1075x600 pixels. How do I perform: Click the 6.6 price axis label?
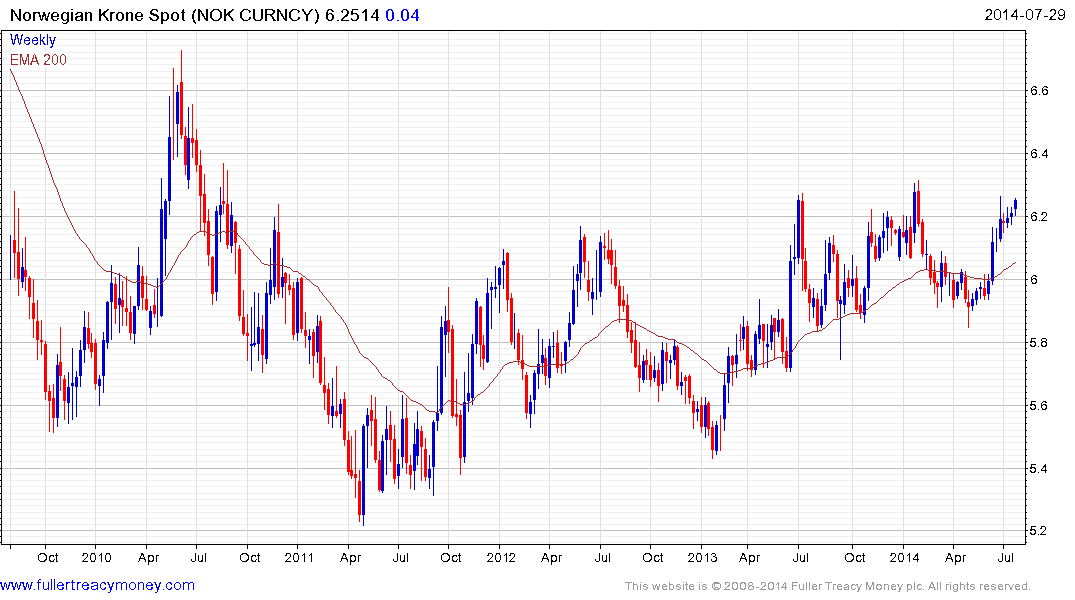(1039, 91)
